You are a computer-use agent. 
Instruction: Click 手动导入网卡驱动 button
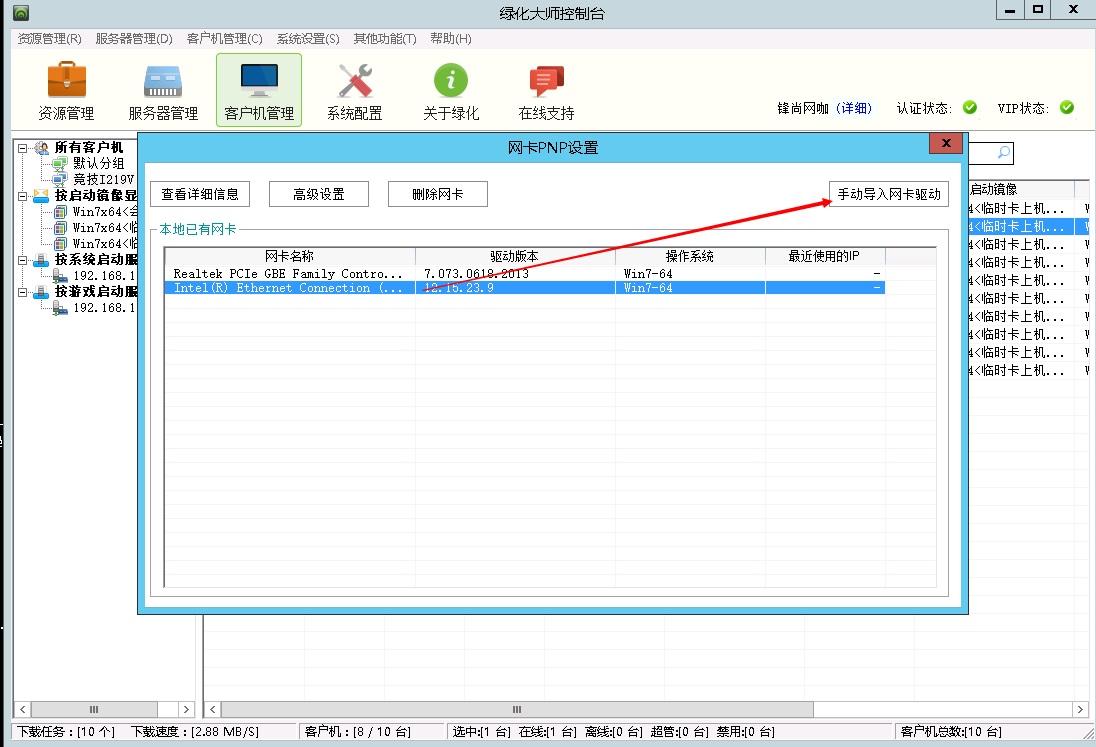(x=889, y=194)
